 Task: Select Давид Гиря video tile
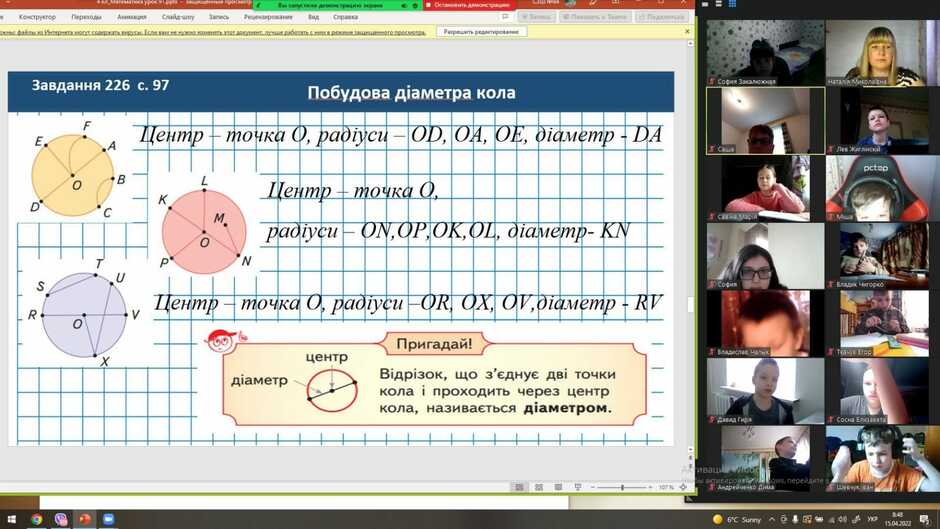765,391
